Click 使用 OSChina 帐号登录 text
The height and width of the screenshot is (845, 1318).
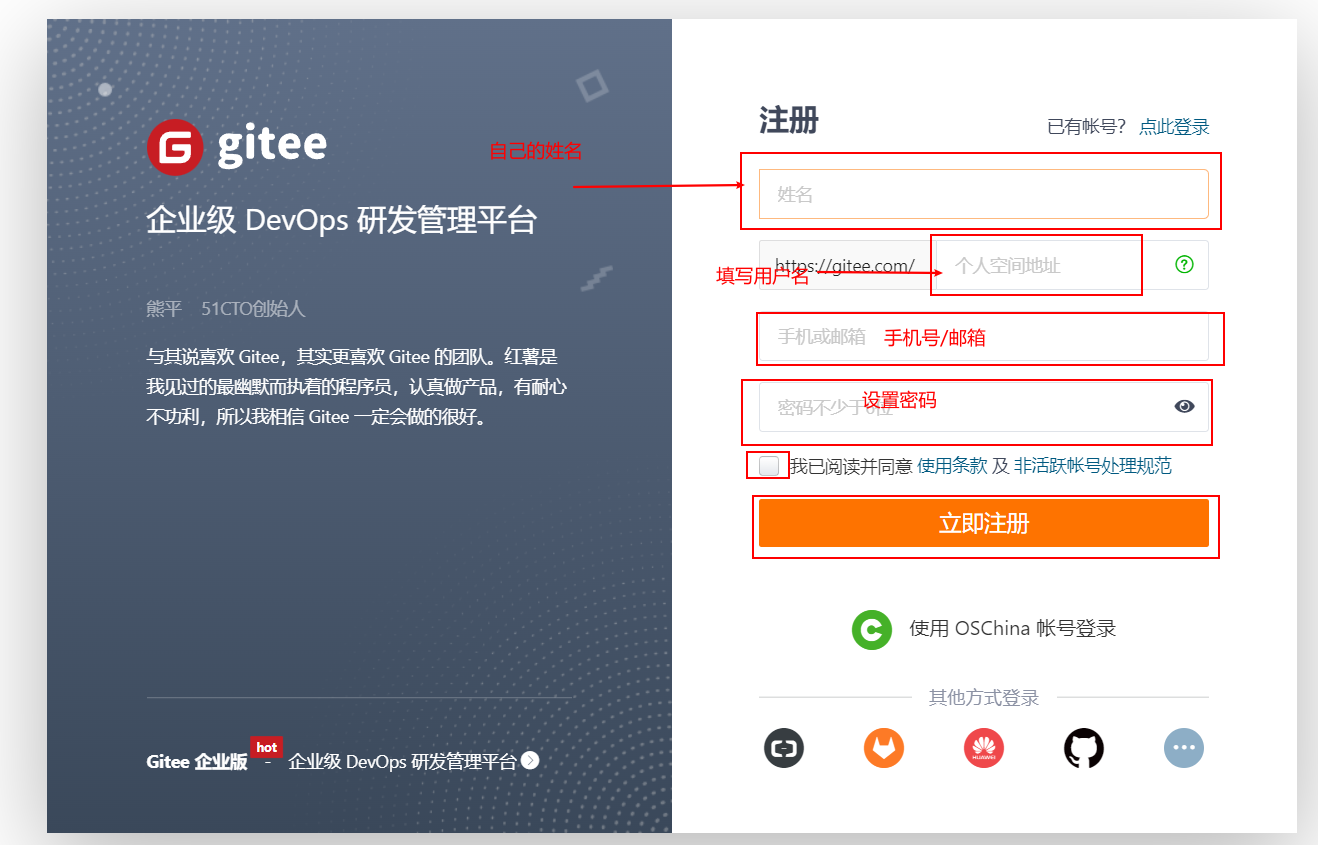point(1012,629)
